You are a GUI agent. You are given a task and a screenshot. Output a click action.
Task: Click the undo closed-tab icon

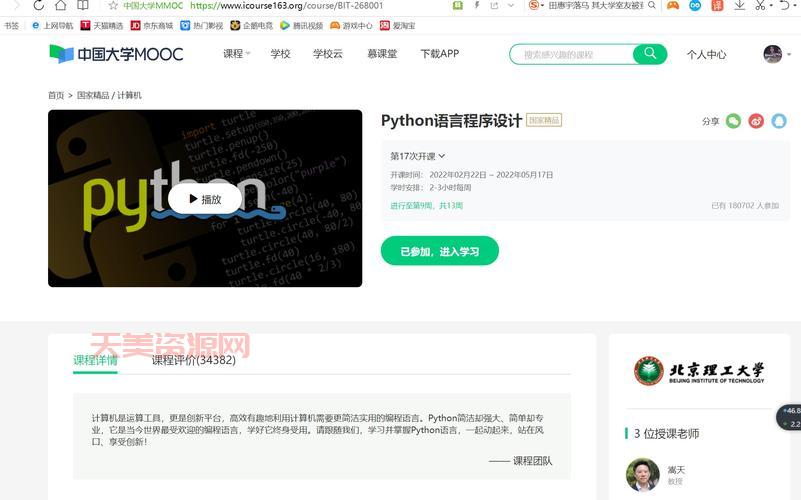tap(785, 6)
